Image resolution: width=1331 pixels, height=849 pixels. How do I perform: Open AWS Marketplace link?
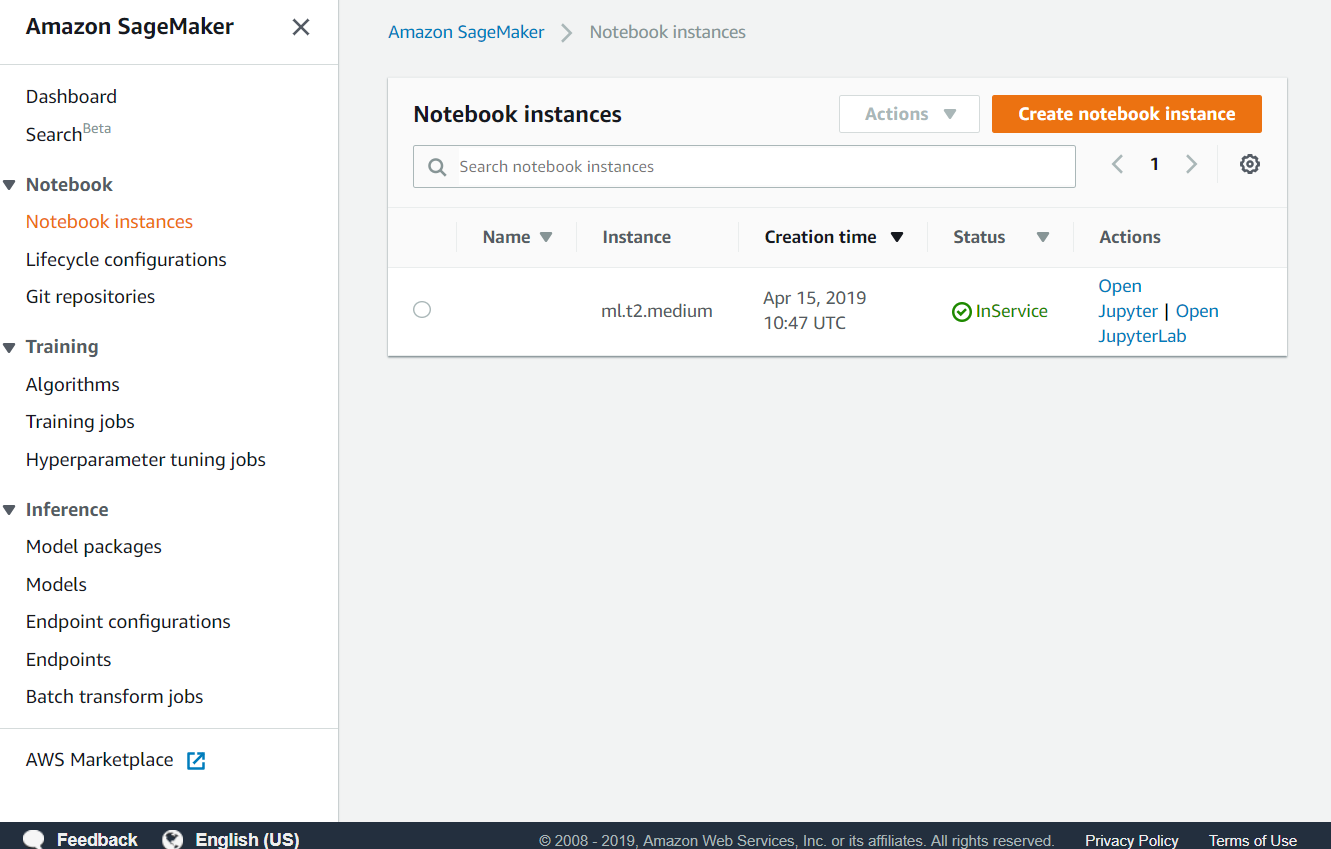pyautogui.click(x=99, y=760)
